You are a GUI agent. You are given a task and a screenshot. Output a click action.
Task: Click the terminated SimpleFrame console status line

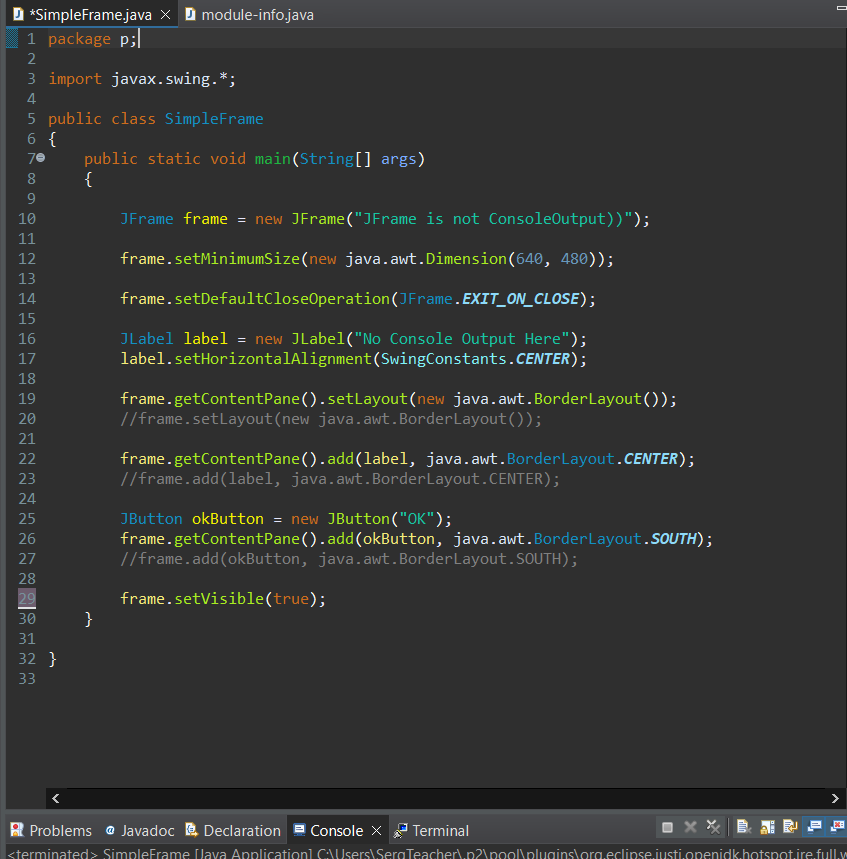pyautogui.click(x=427, y=853)
